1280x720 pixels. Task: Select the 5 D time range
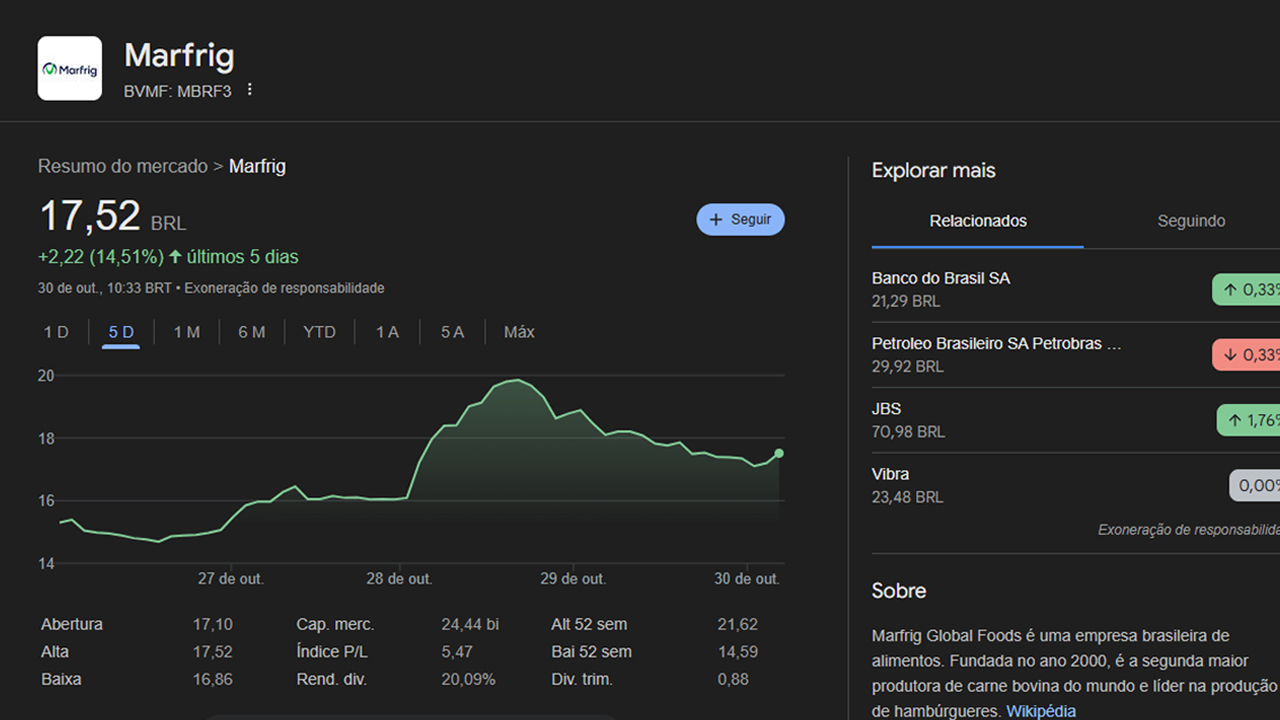[x=121, y=332]
